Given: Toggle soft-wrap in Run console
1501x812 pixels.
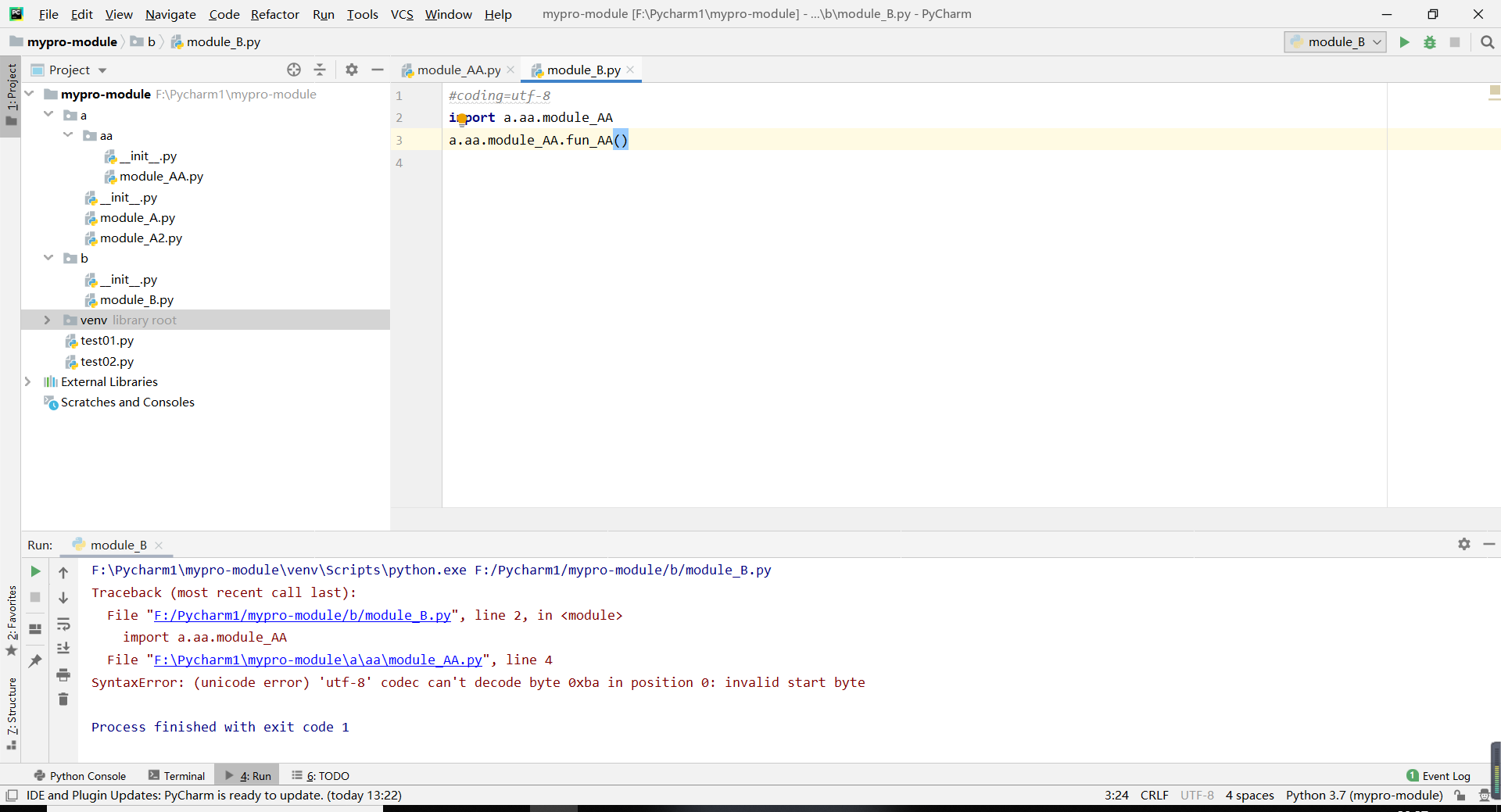Looking at the screenshot, I should [63, 624].
